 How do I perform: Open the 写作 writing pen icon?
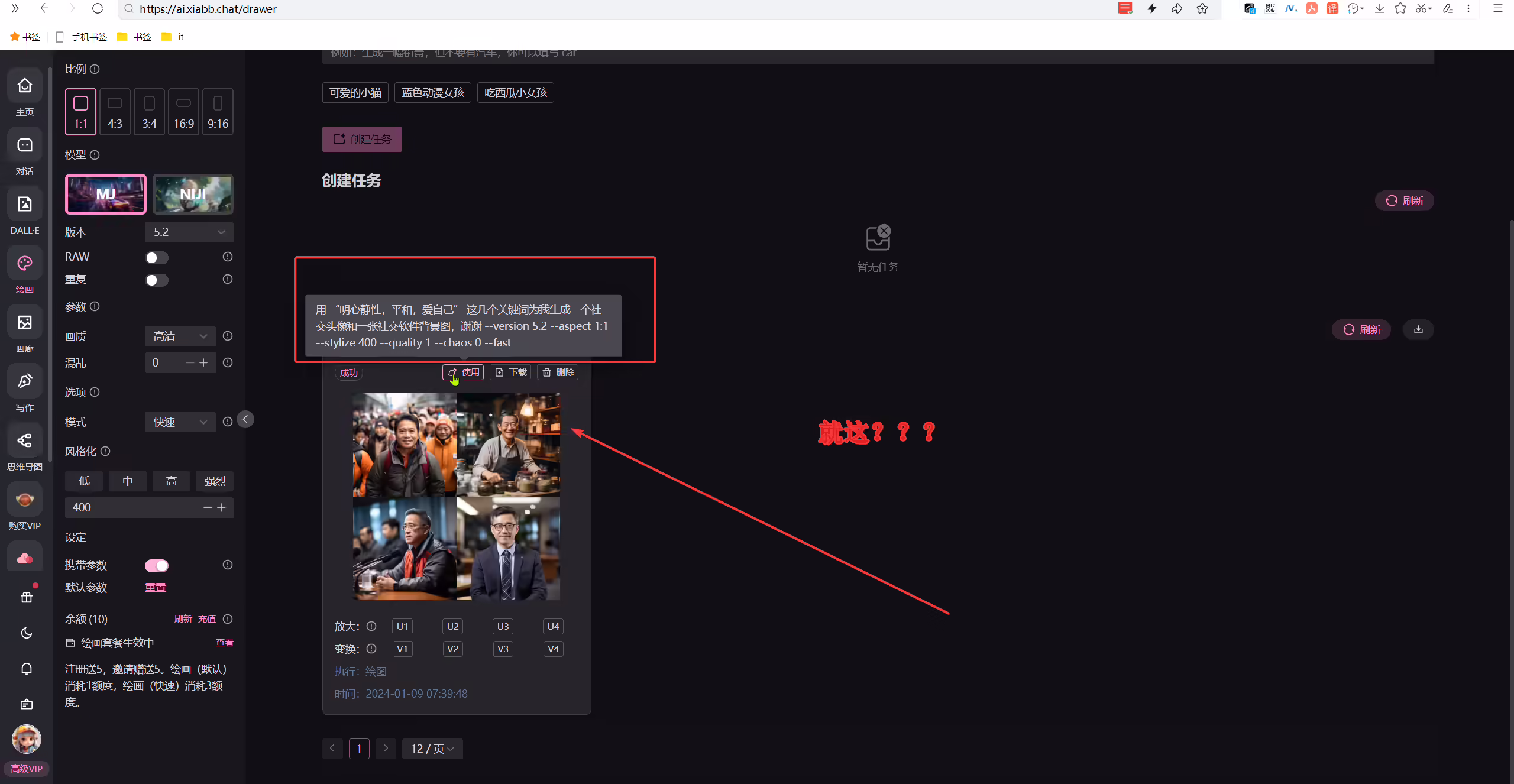click(25, 381)
